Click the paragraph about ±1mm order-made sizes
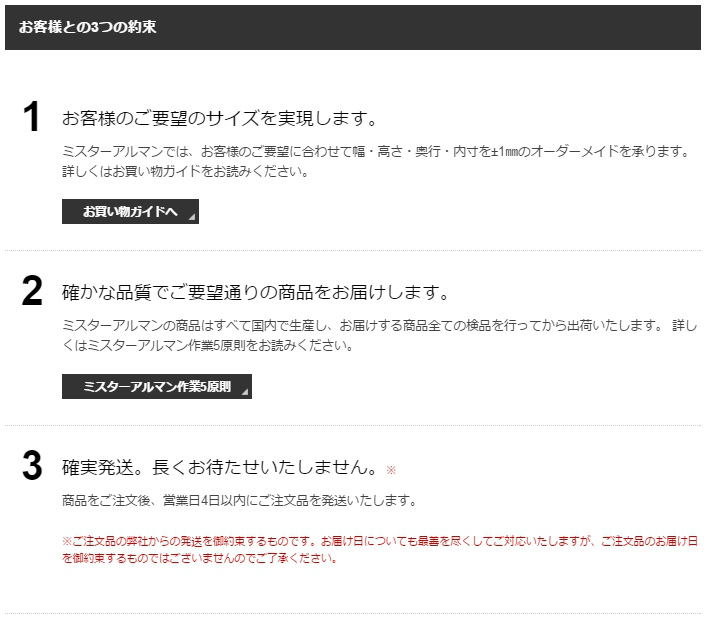 pos(376,161)
